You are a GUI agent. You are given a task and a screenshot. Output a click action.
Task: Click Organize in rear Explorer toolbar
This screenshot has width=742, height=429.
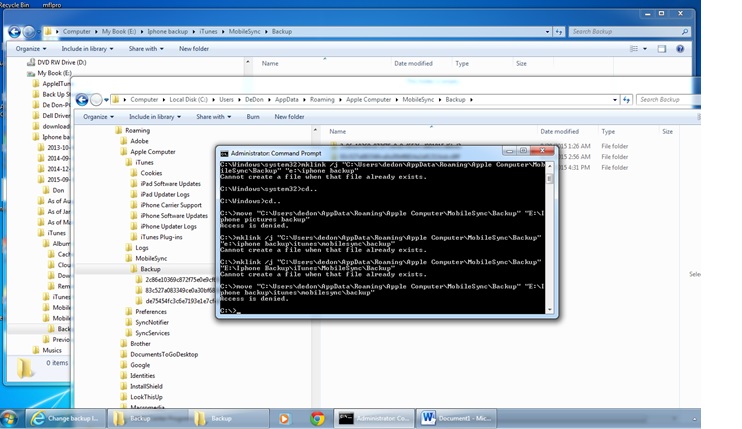[x=31, y=49]
